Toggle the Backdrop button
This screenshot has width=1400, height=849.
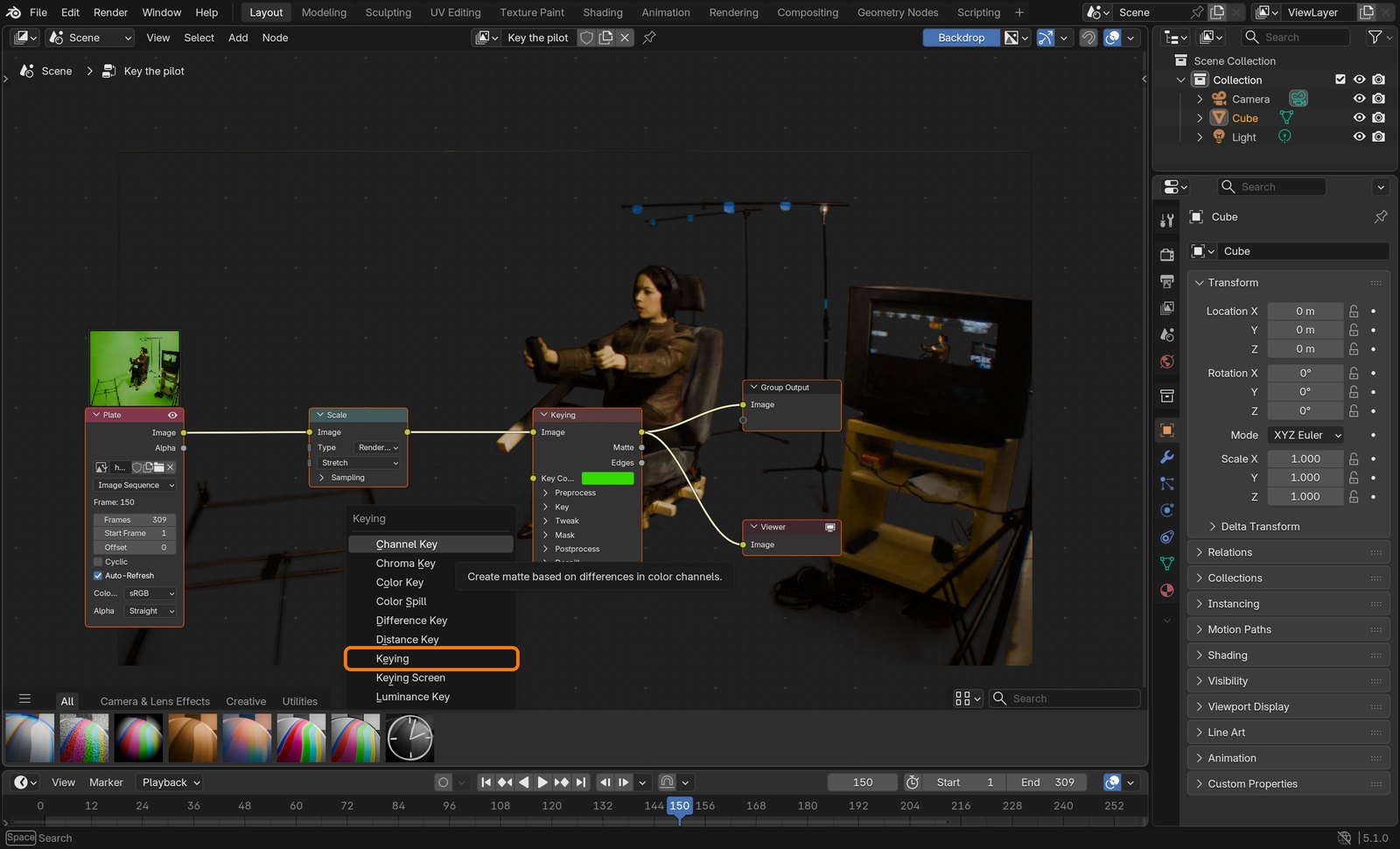coord(961,38)
